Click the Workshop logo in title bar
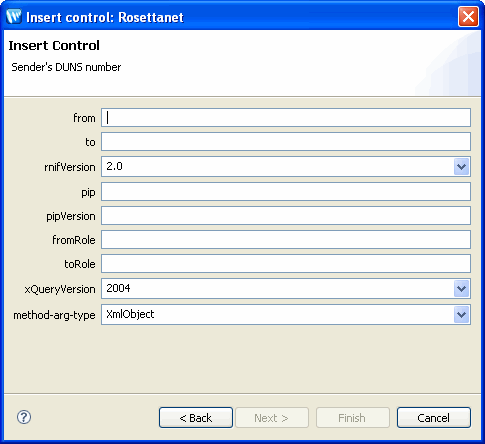Viewport: 485px width, 444px height. (x=14, y=16)
